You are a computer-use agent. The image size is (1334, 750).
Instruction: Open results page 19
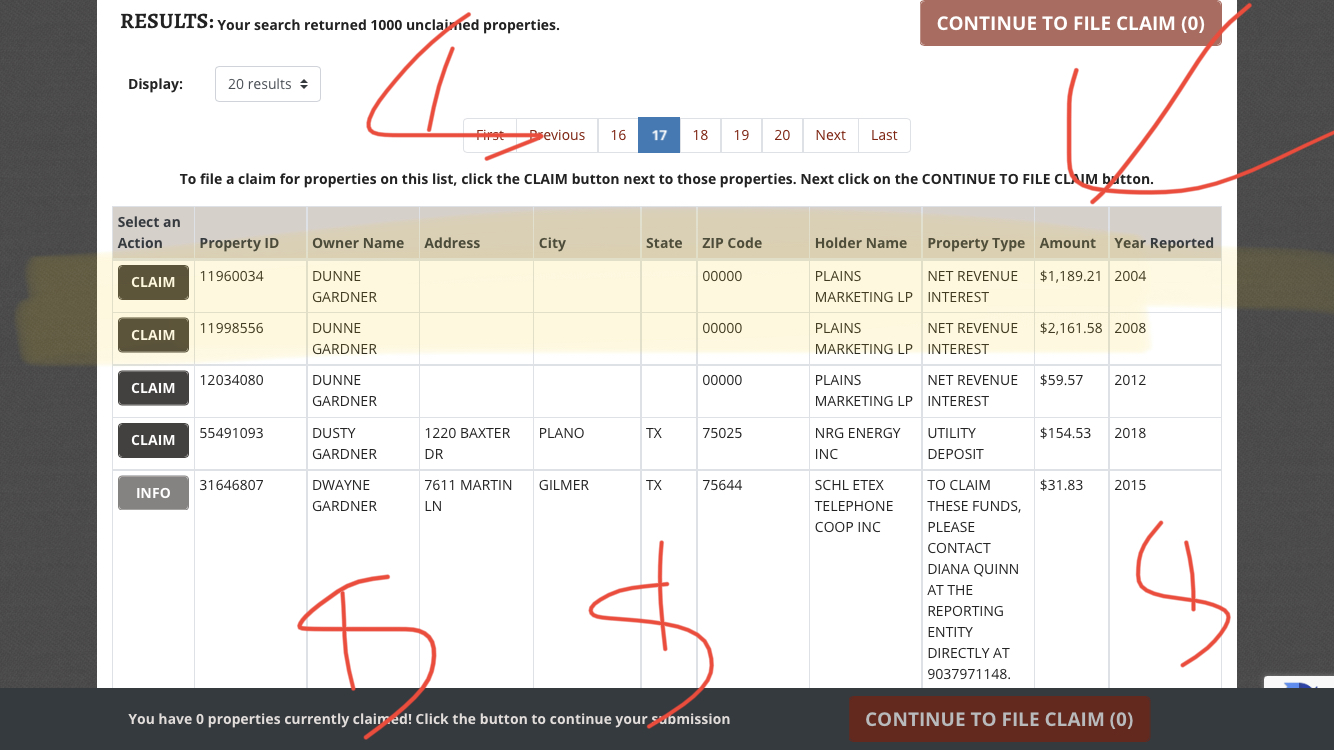(x=741, y=135)
